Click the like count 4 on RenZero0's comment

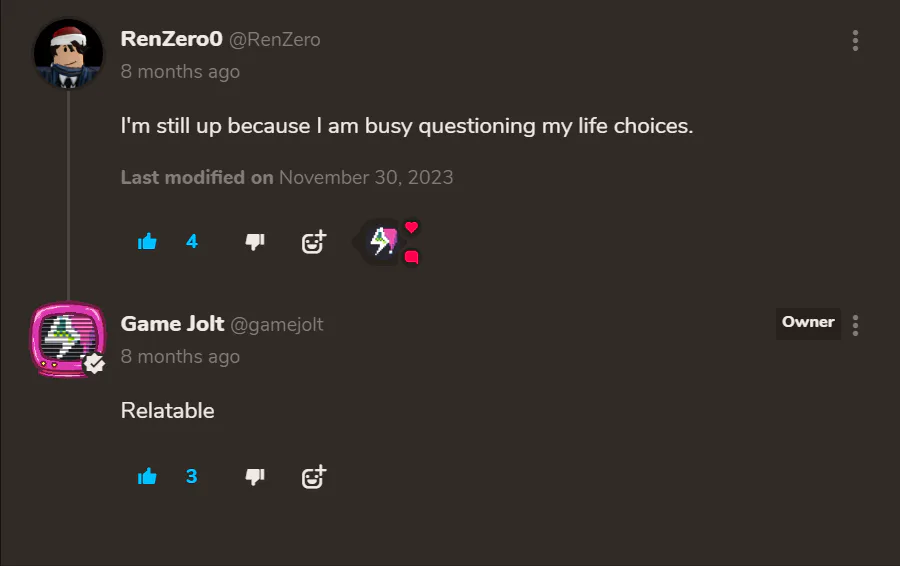192,242
